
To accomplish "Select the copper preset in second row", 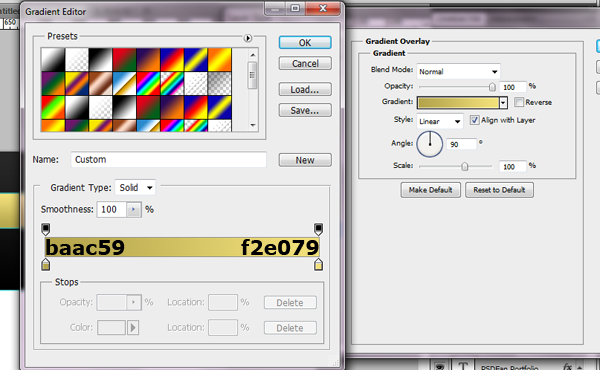I will pyautogui.click(x=100, y=83).
